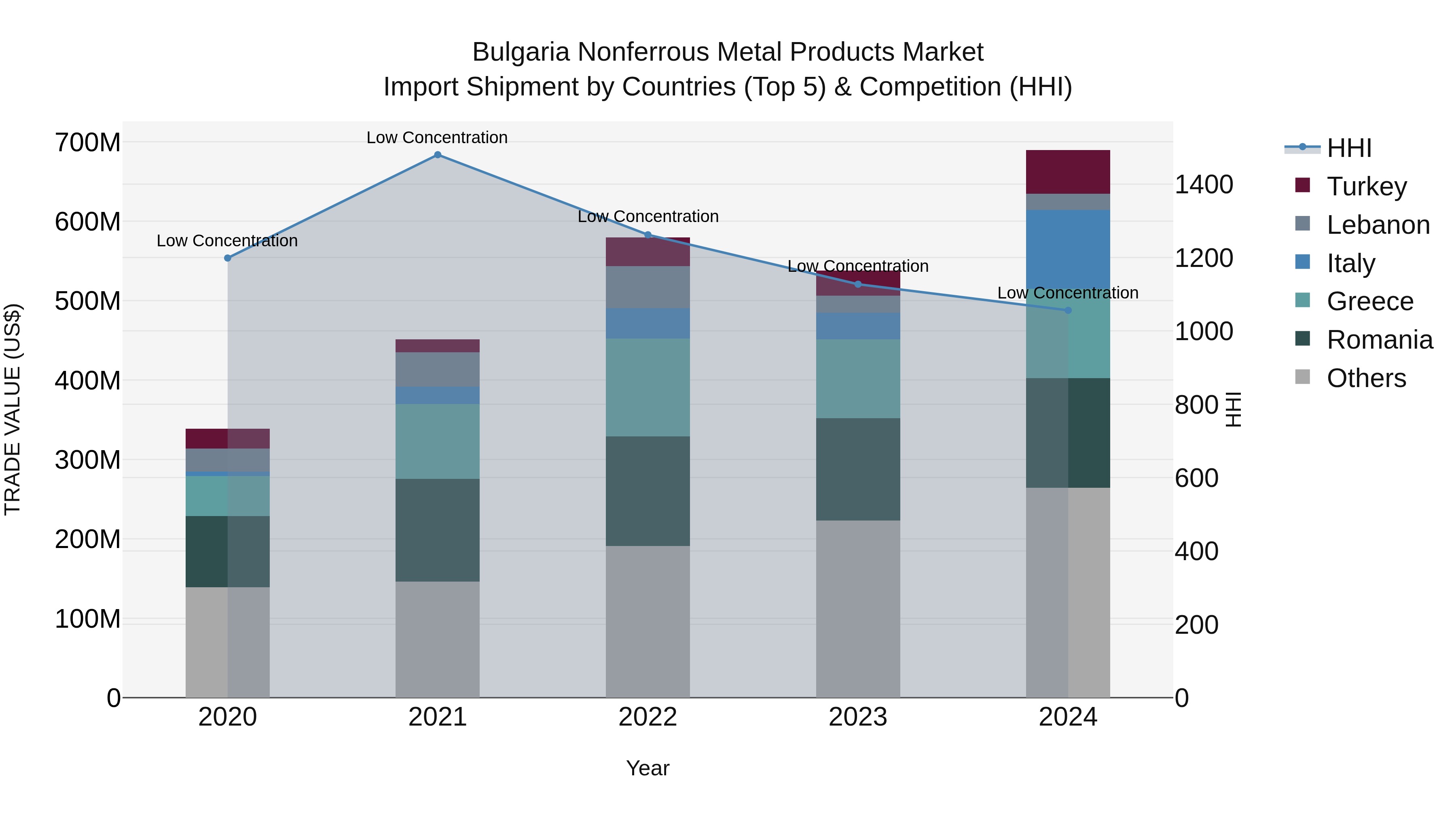
Task: Click the '700M' left axis tick label
Action: (x=88, y=142)
